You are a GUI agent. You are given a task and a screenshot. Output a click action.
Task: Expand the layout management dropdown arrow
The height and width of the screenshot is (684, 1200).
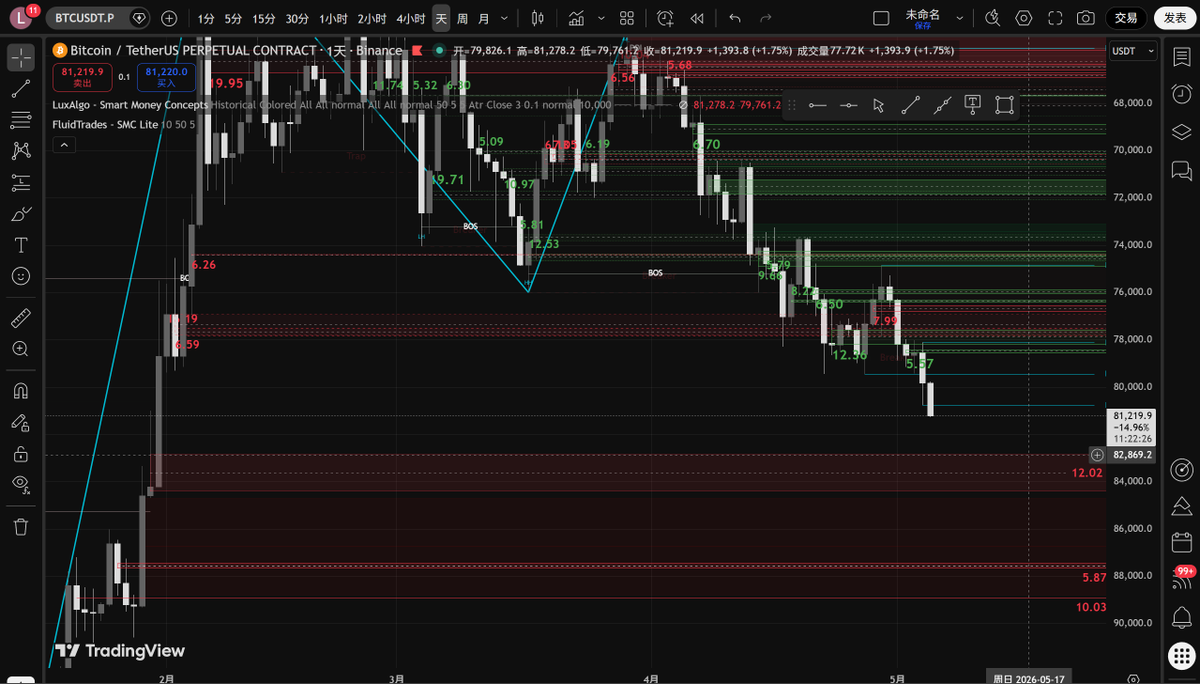click(960, 18)
